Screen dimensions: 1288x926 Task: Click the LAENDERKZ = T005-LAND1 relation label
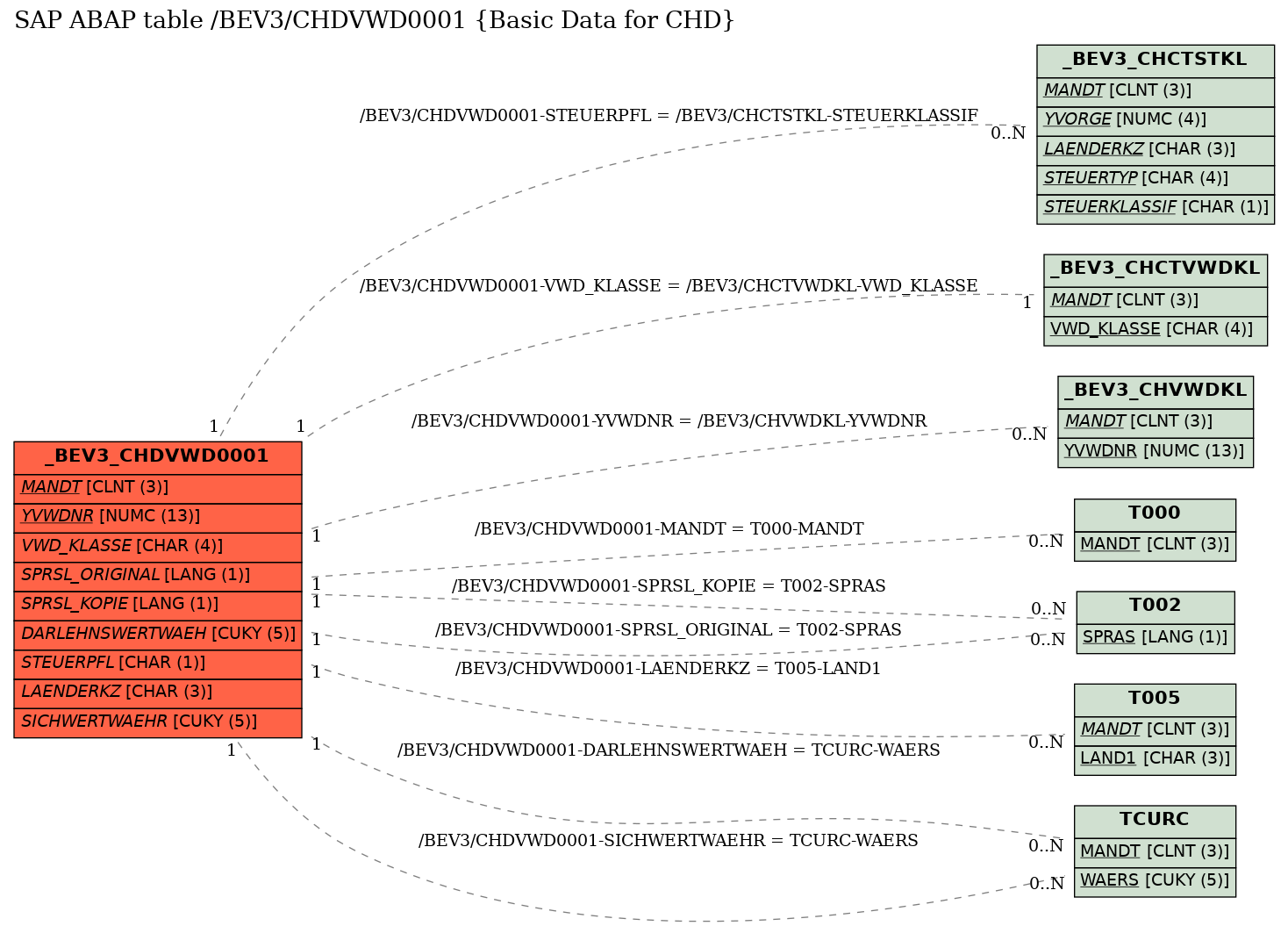(x=669, y=669)
